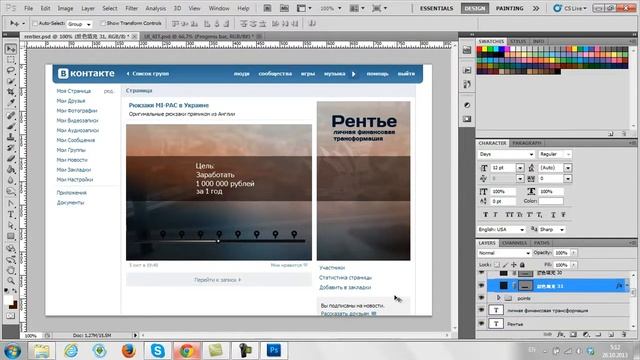Select the Eyedropper tool
Viewport: 640px width, 360px height.
click(11, 102)
